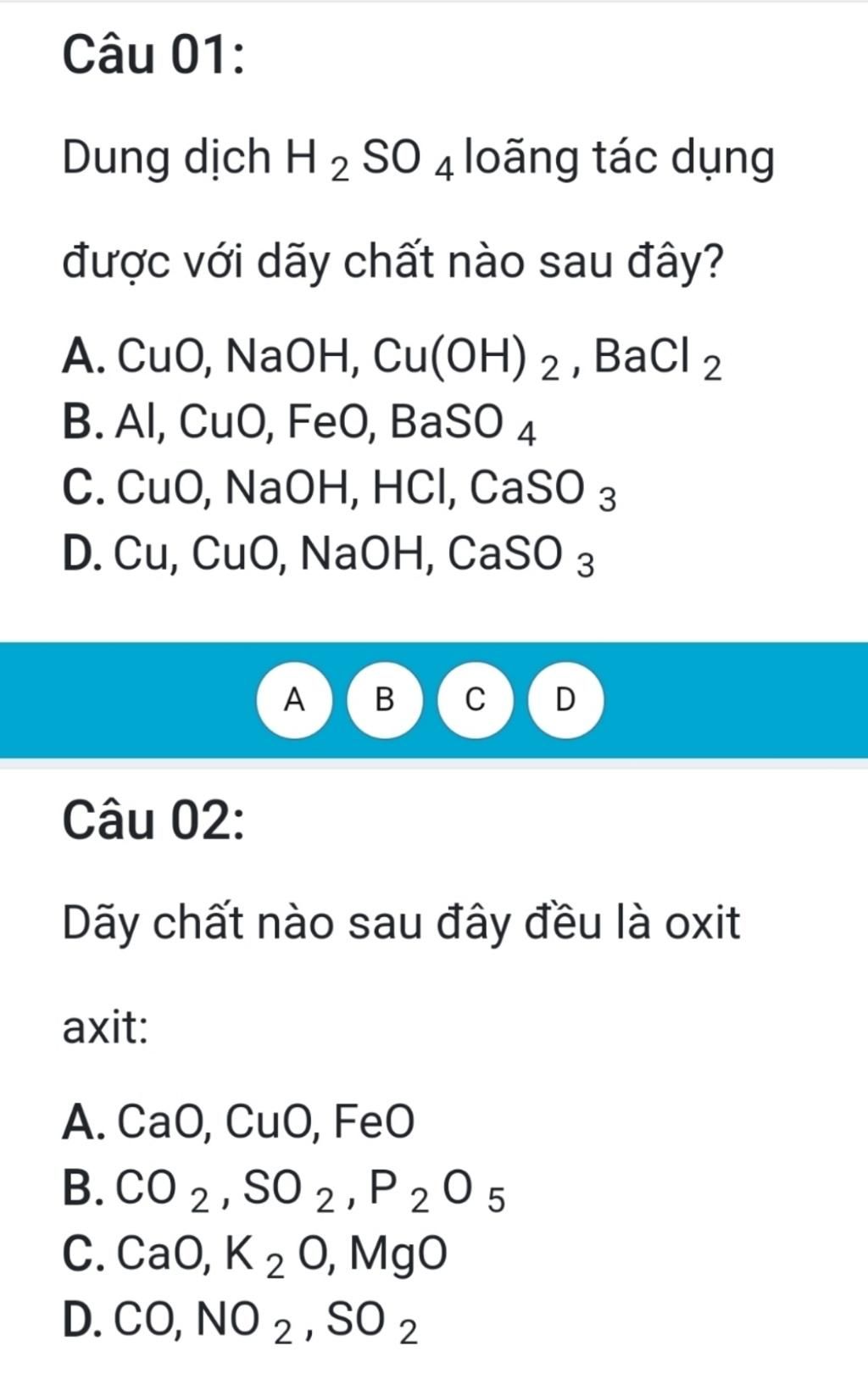Tap option D: CO, NO2, SO2
This screenshot has height=1385, width=868.
click(x=241, y=1321)
